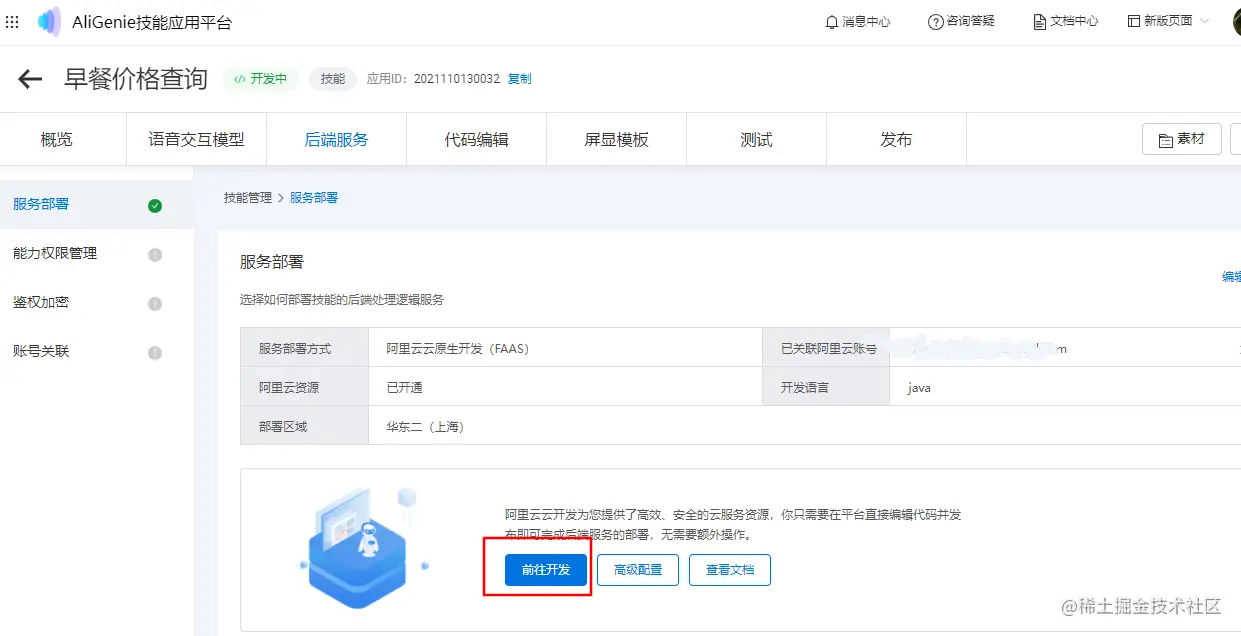Image resolution: width=1241 pixels, height=636 pixels.
Task: Select 鉴权加密 in the sidebar
Action: [96, 303]
